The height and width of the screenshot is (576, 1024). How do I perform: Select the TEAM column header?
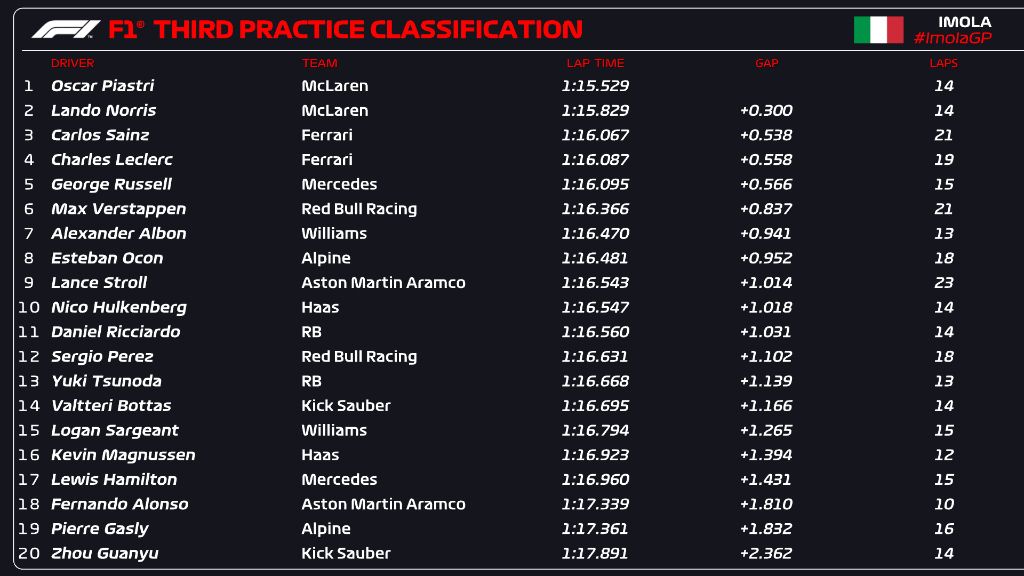[319, 63]
